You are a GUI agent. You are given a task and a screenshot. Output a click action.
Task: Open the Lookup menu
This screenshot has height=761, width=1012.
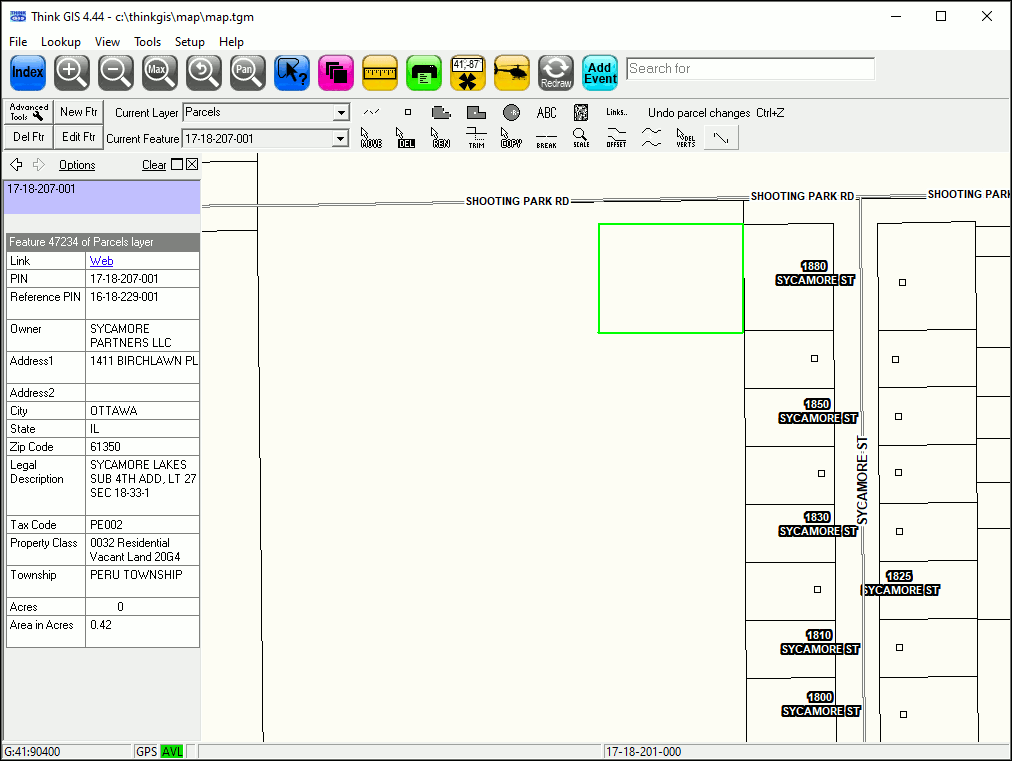[61, 42]
